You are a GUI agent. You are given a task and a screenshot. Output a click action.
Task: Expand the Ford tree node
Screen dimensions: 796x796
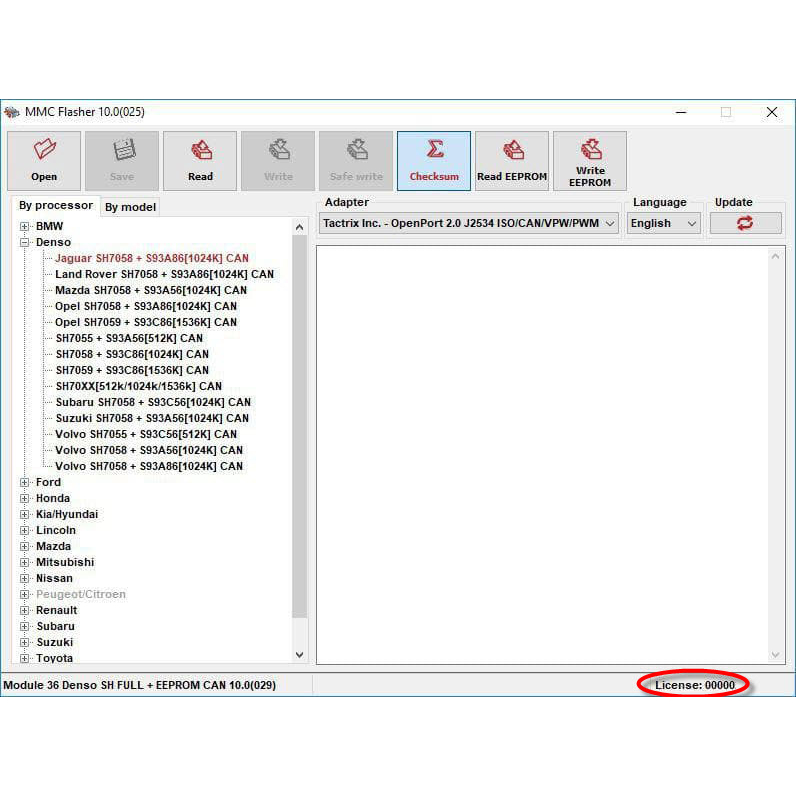coord(24,482)
